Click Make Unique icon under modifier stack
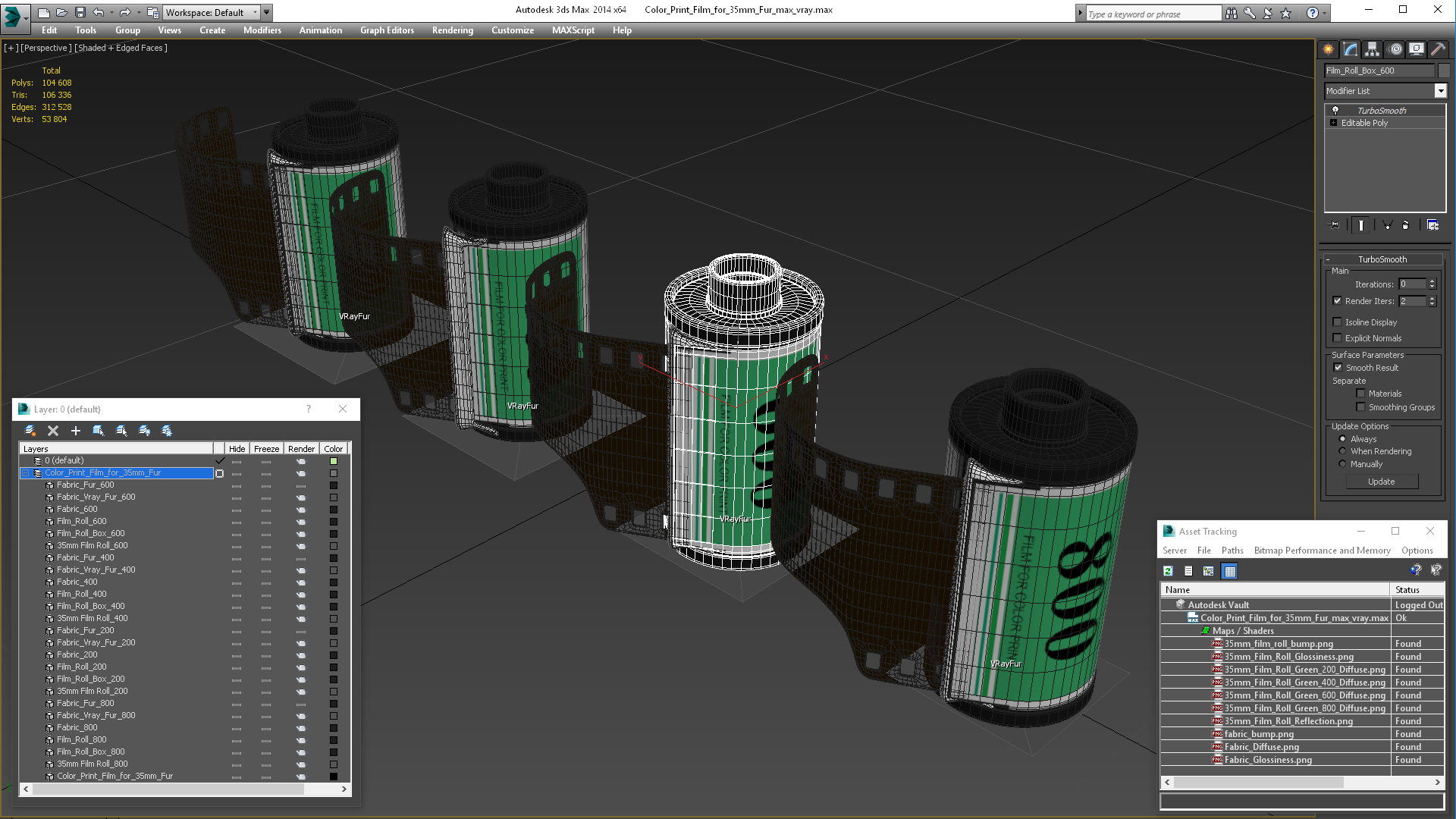The height and width of the screenshot is (819, 1456). 1387,225
